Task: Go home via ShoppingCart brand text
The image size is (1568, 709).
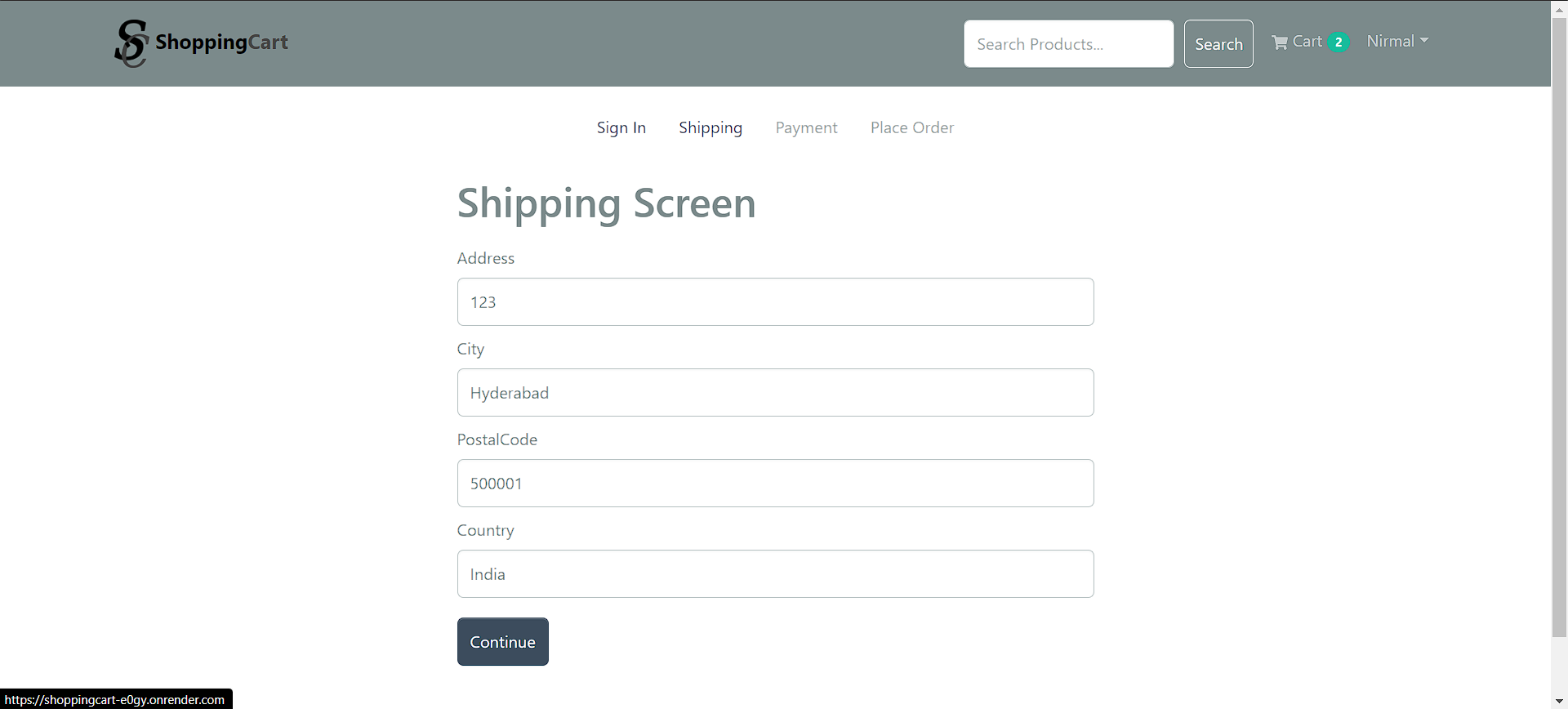Action: (x=221, y=42)
